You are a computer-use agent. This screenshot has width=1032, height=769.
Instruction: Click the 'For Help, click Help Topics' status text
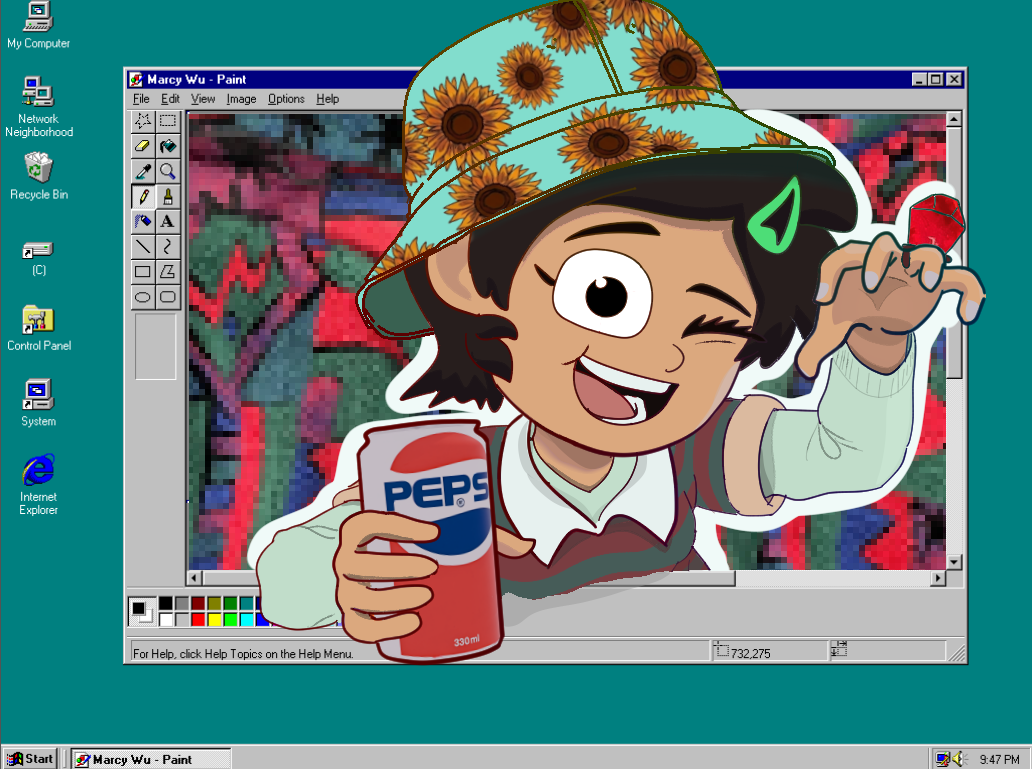click(x=243, y=653)
